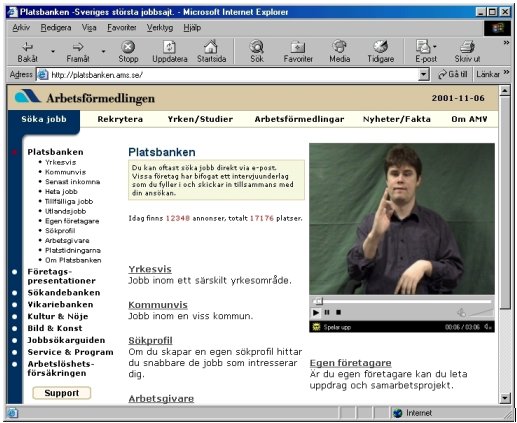This screenshot has width=517, height=423.
Task: Open the Kommunvis heading link
Action: click(158, 305)
